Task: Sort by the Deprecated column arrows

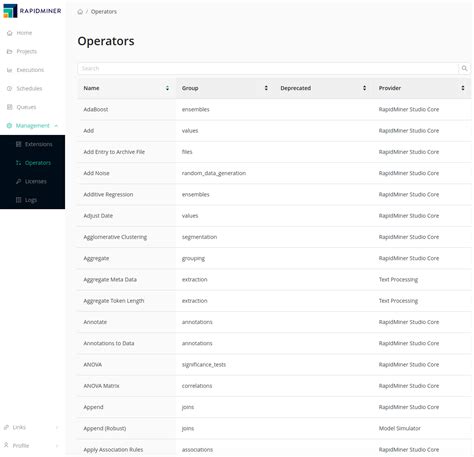Action: (364, 88)
